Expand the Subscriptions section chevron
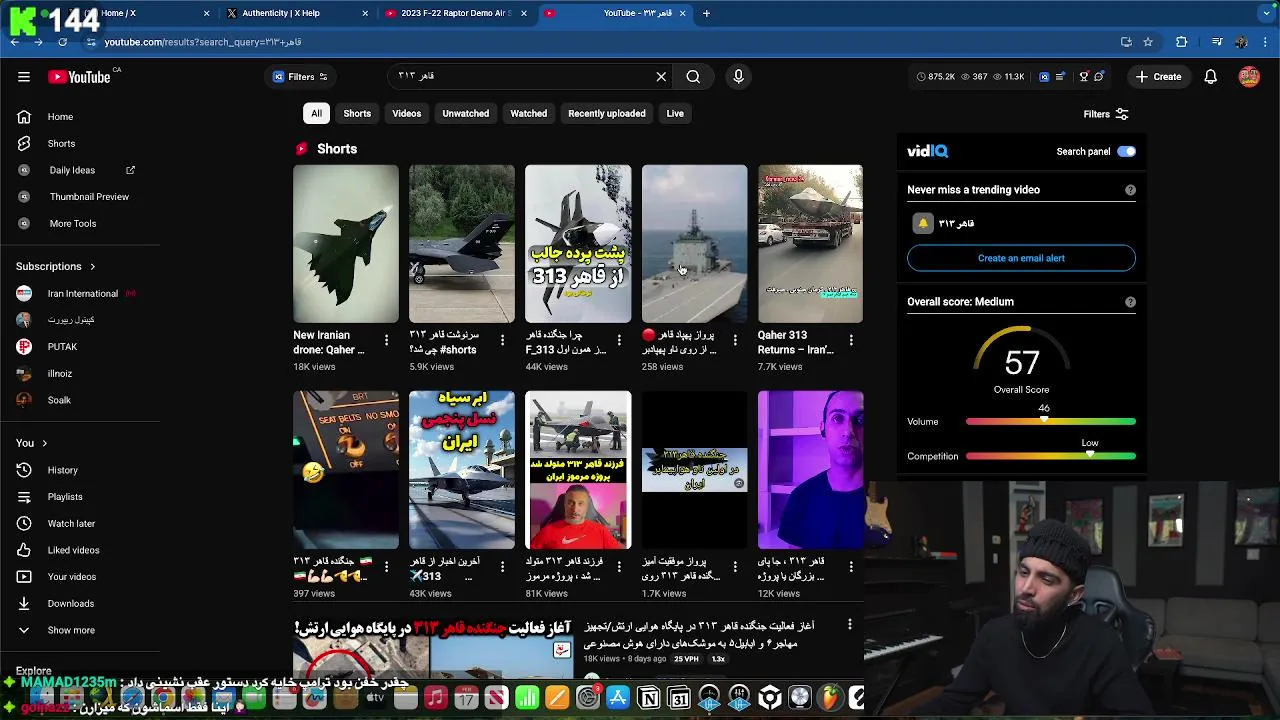Viewport: 1280px width, 720px height. (x=92, y=267)
